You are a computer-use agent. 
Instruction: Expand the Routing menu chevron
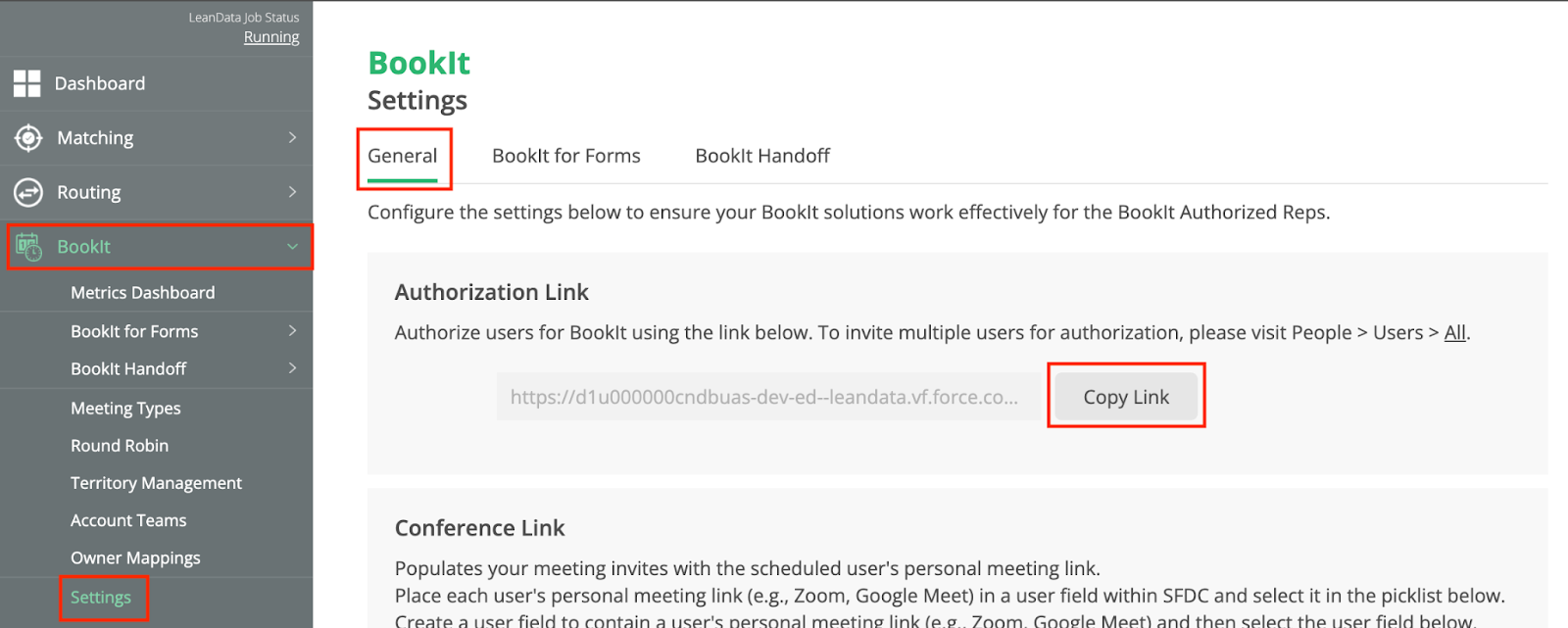point(292,192)
